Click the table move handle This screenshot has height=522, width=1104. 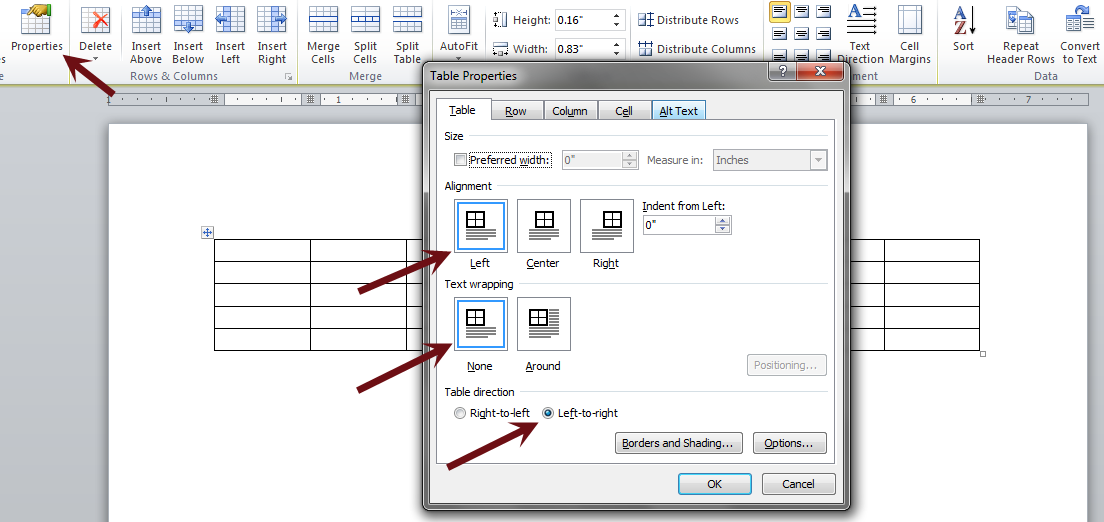pyautogui.click(x=208, y=233)
